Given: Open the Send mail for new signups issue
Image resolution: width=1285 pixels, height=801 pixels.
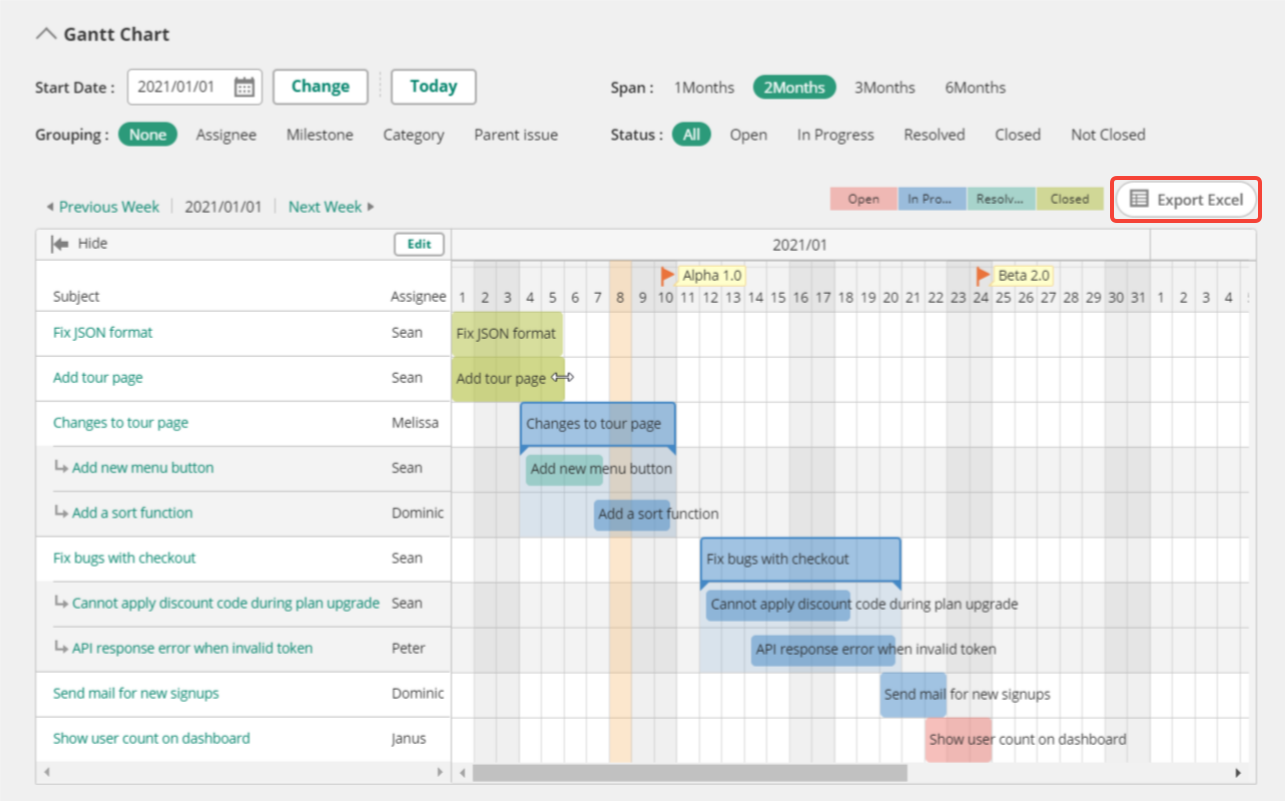Looking at the screenshot, I should (x=136, y=693).
